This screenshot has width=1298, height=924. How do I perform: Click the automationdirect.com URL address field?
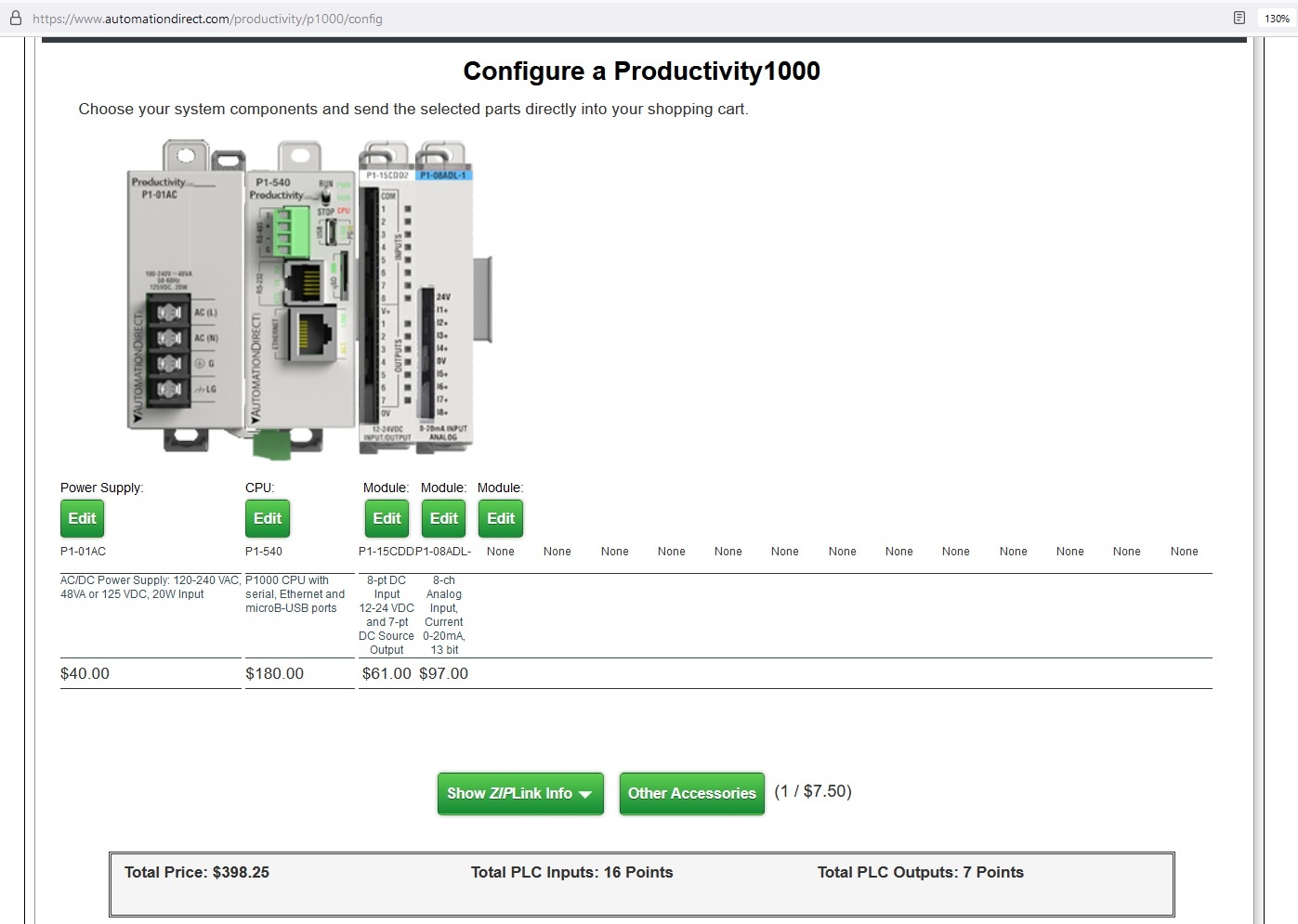pos(207,19)
